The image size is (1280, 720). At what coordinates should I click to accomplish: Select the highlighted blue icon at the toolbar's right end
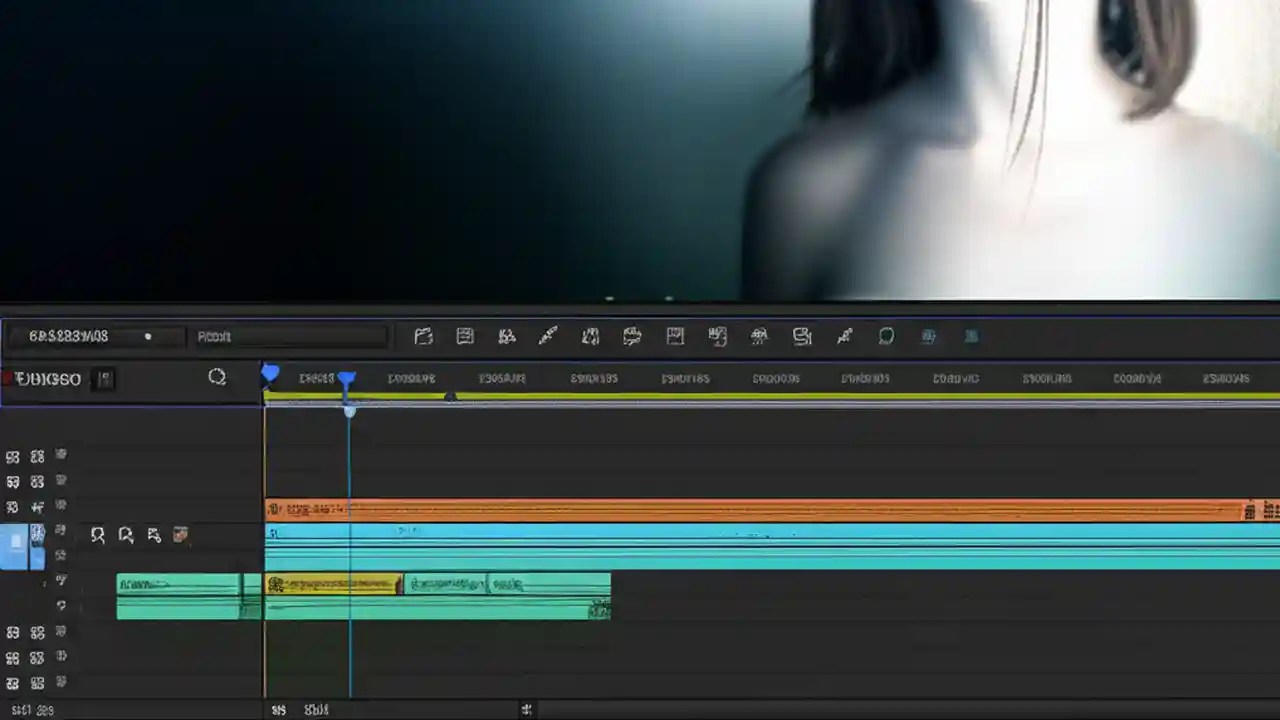[970, 336]
